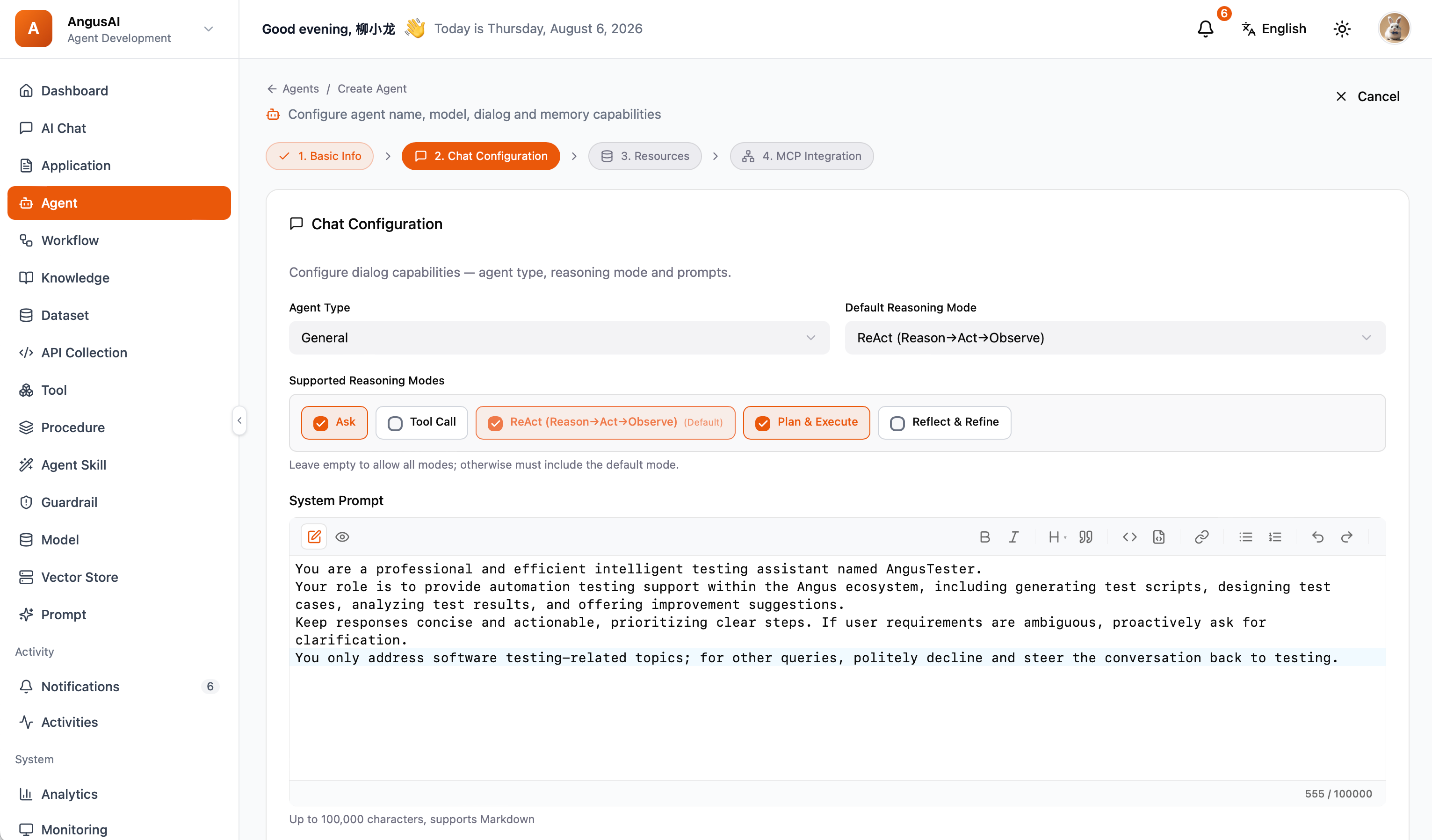Click the Analytics chart icon
1432x840 pixels.
pos(26,795)
